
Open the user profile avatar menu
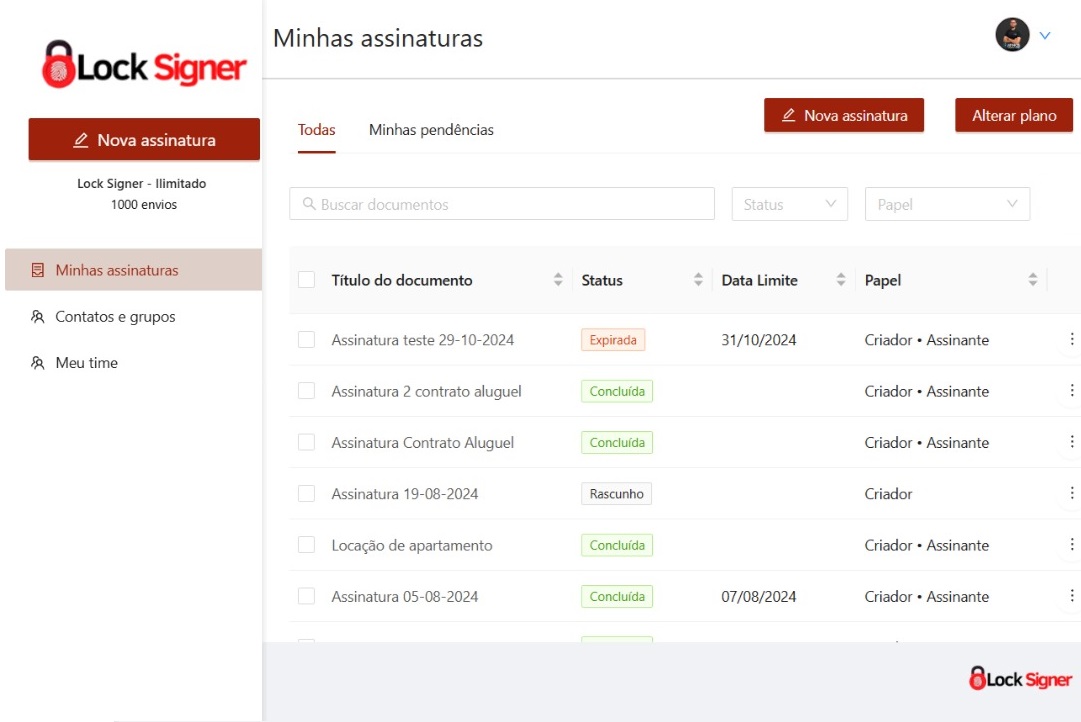tap(1012, 35)
